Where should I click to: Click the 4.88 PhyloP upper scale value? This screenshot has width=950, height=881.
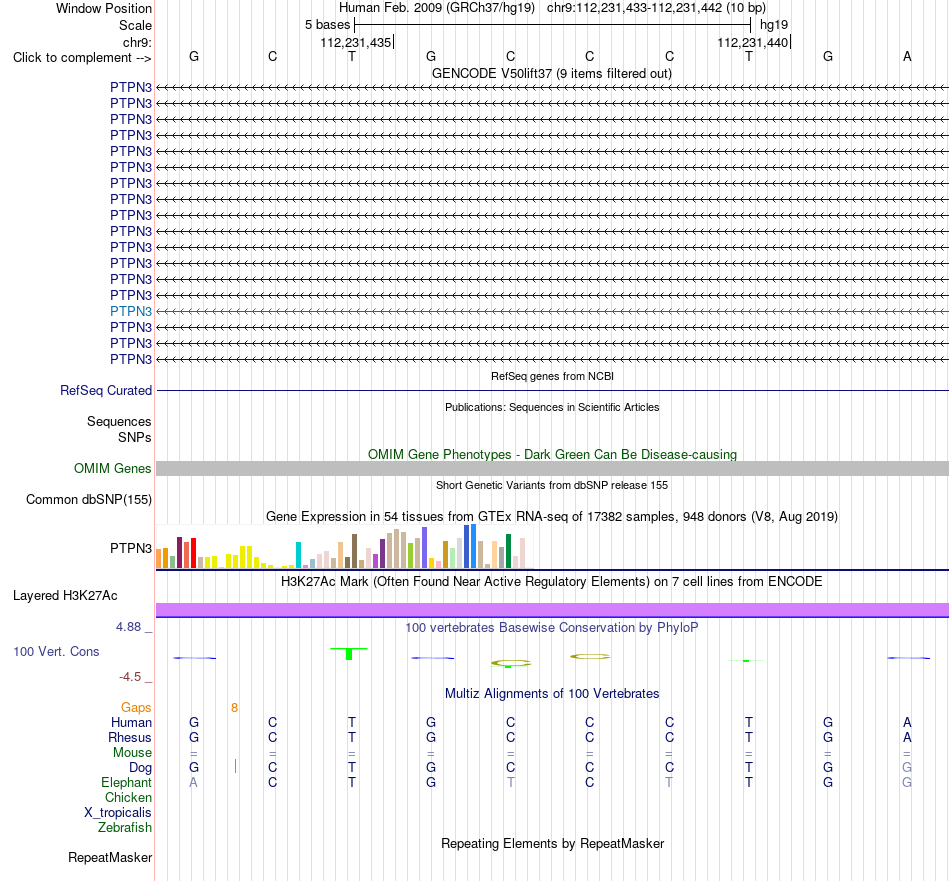pos(128,627)
